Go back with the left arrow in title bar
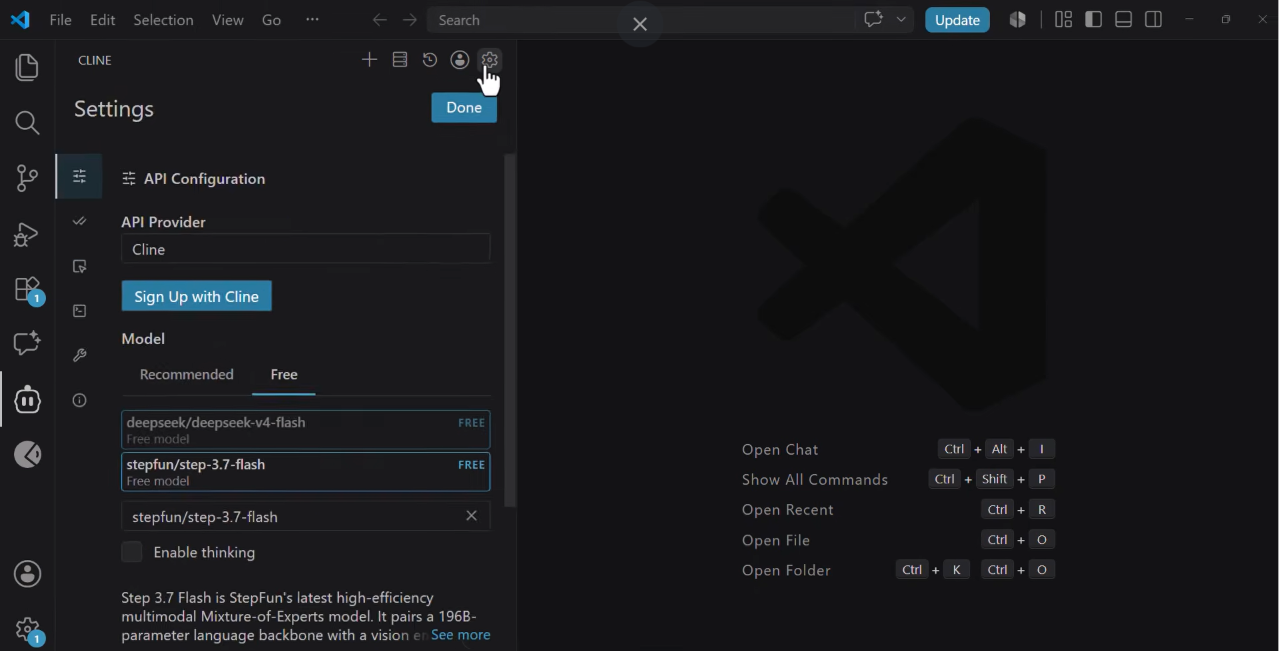The image size is (1279, 652). 379,20
